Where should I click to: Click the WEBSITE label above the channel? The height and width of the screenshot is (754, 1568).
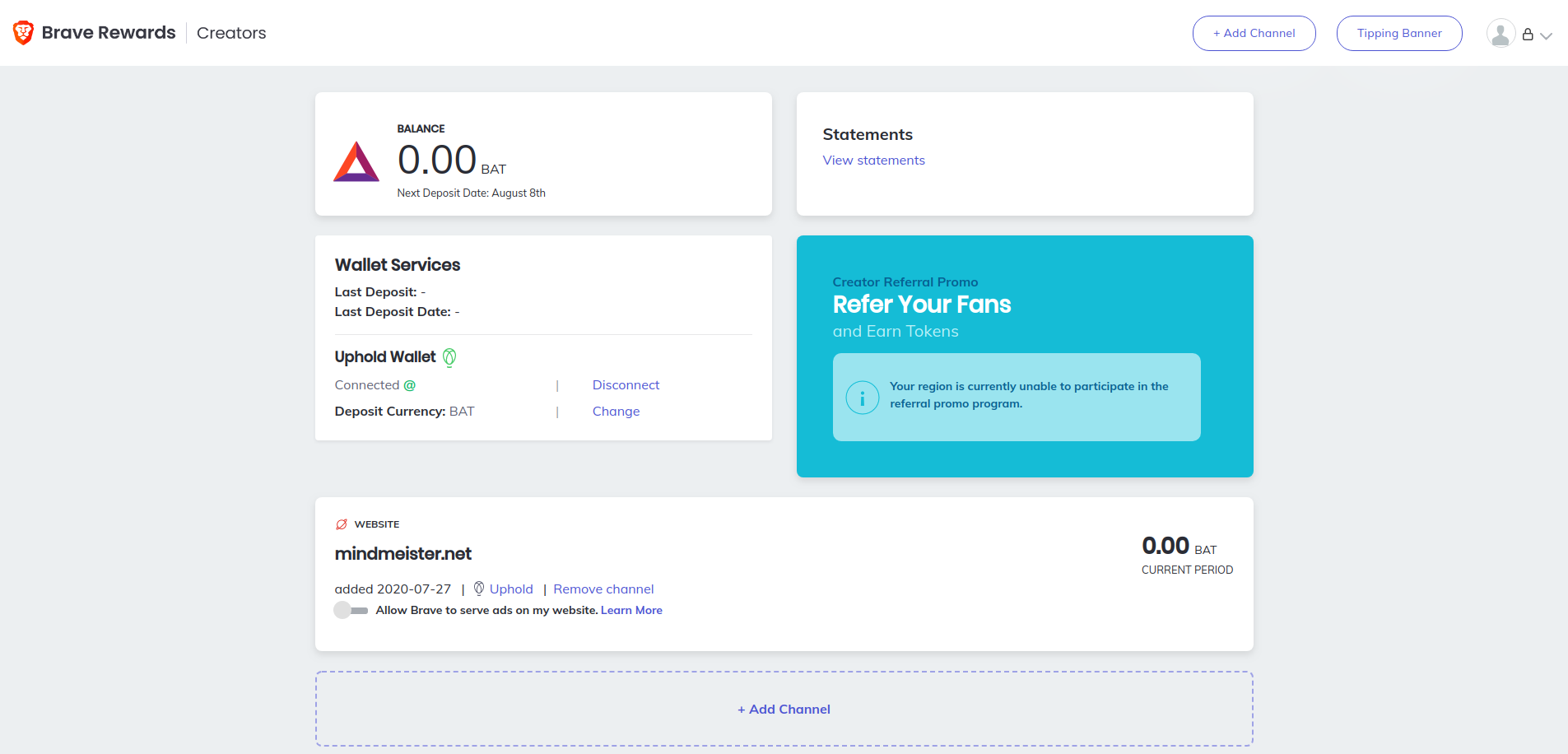point(376,524)
